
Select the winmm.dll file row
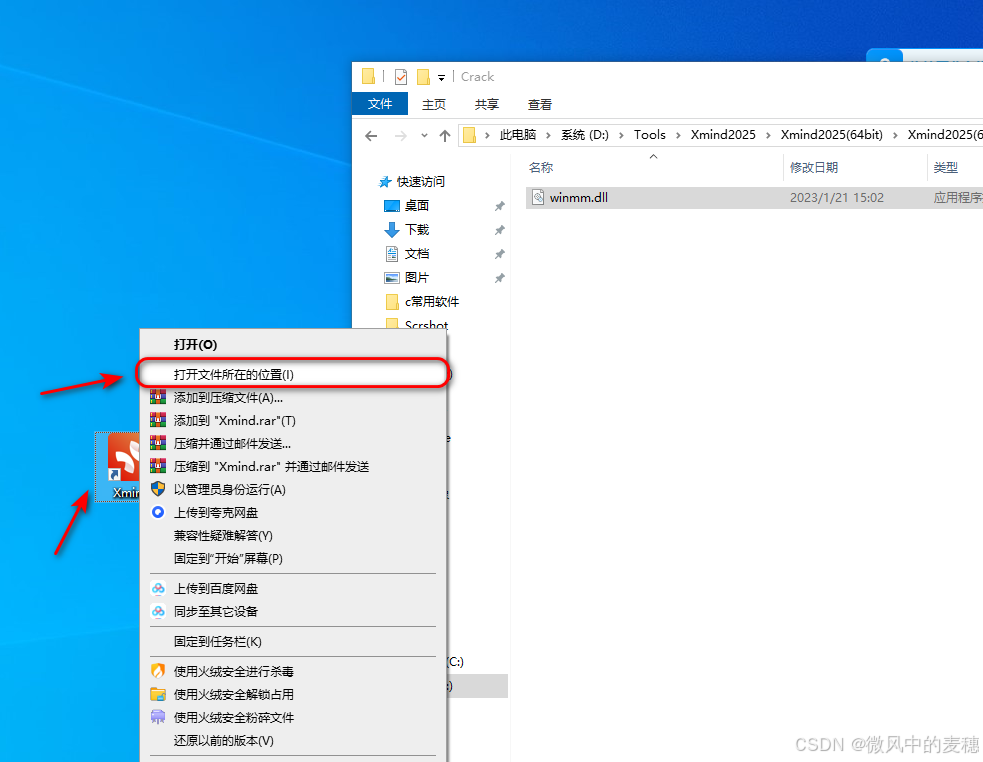(754, 198)
